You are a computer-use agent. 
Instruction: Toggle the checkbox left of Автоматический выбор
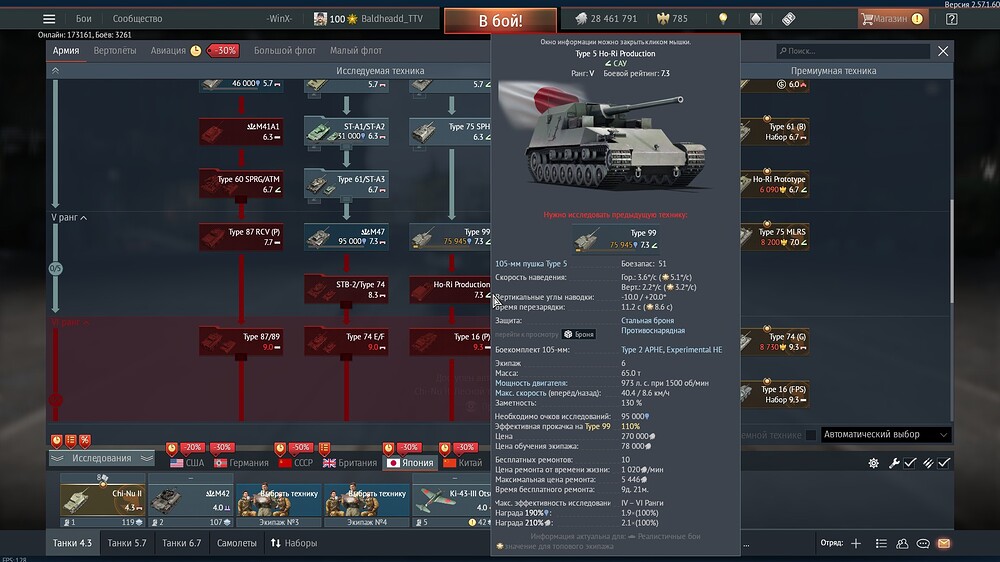tap(811, 435)
